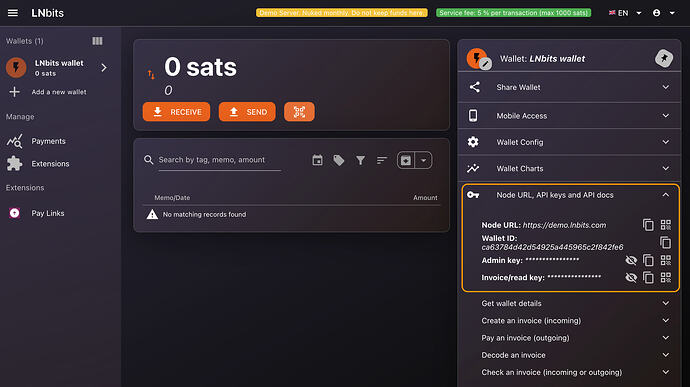Open the QR code scanner button

[299, 112]
